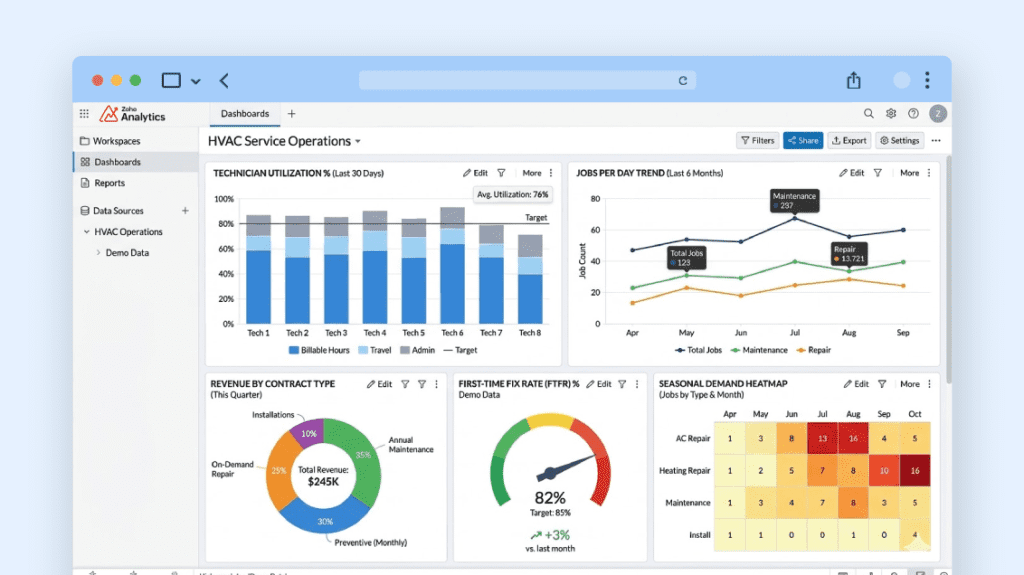This screenshot has width=1024, height=575.
Task: Switch to the Dashboards tab
Action: [x=244, y=114]
